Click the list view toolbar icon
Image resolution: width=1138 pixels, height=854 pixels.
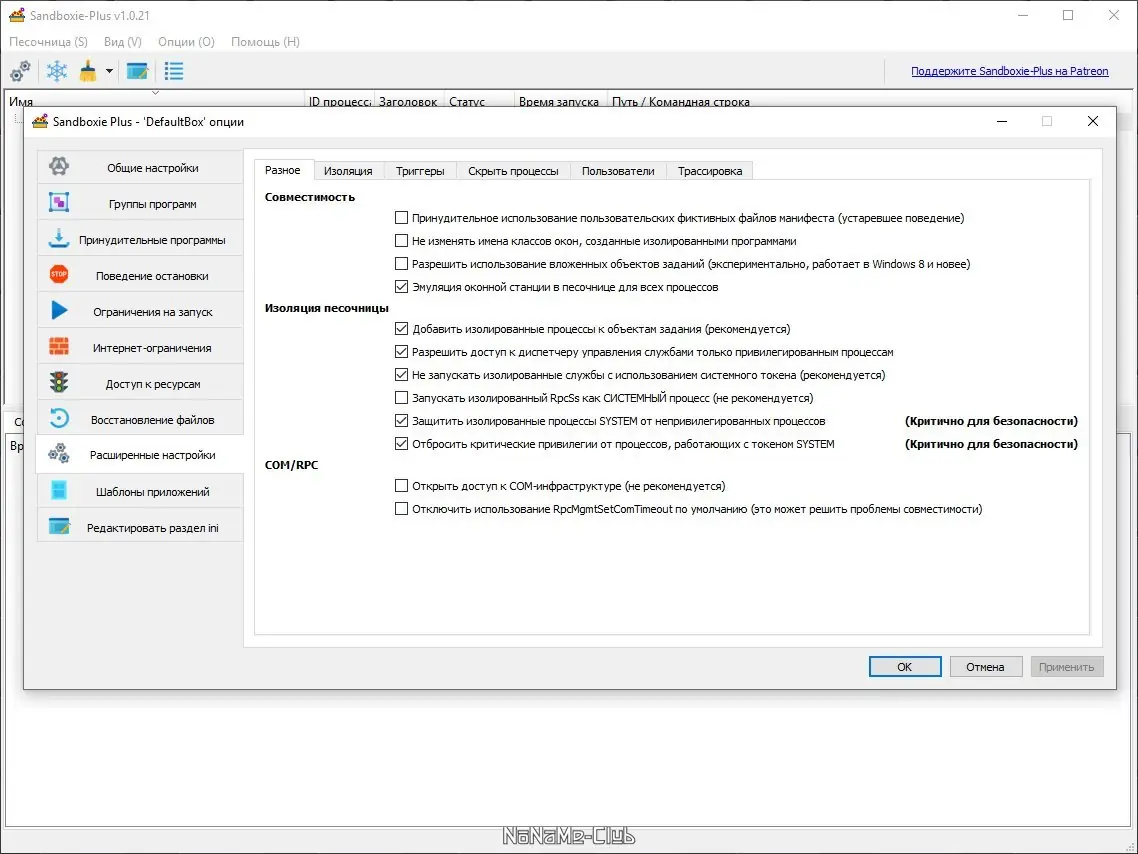point(173,71)
